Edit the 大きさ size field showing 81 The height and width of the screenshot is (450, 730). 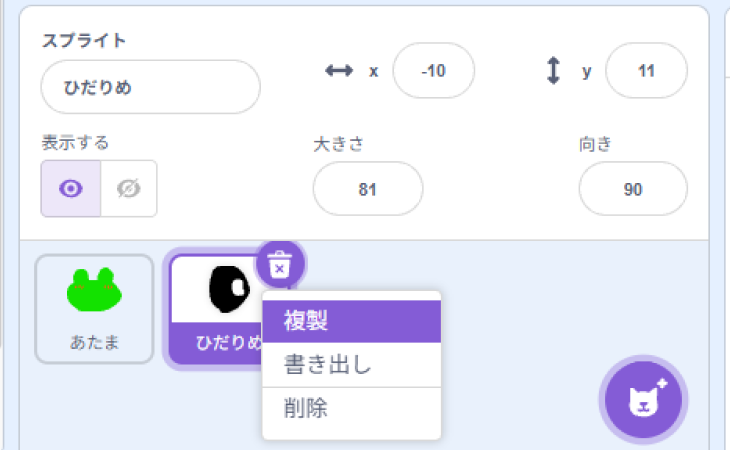367,188
